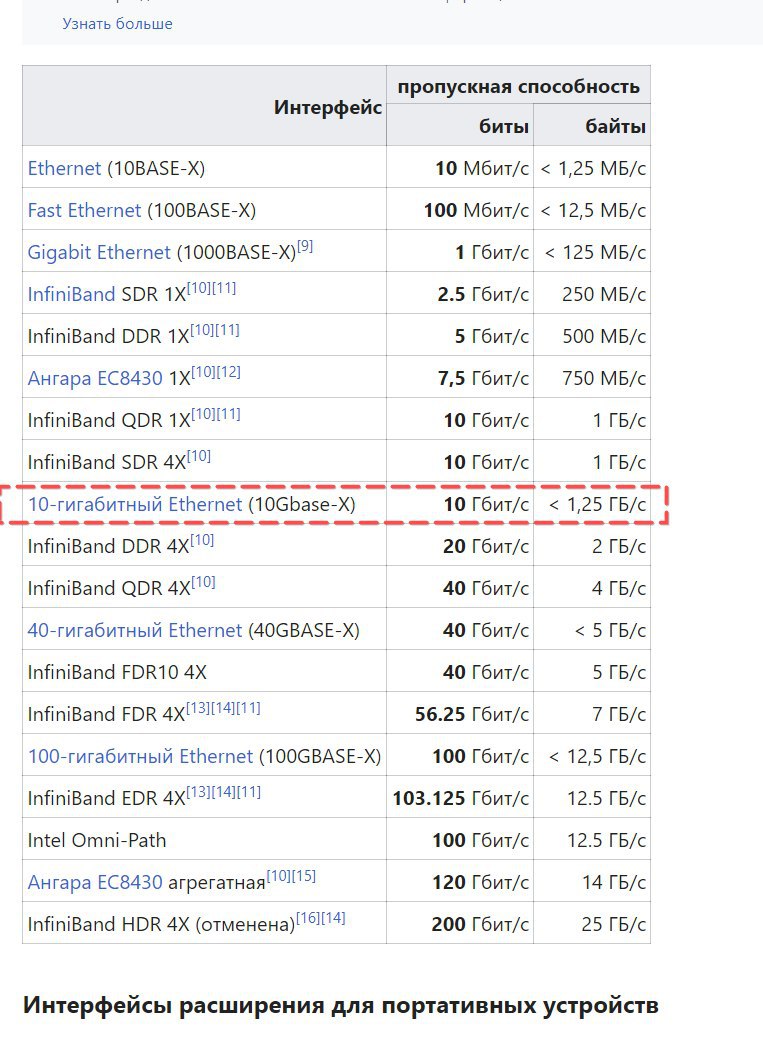Select the < 1,25 ГБ/с cell
Viewport: 763px width, 1049px height.
(592, 504)
